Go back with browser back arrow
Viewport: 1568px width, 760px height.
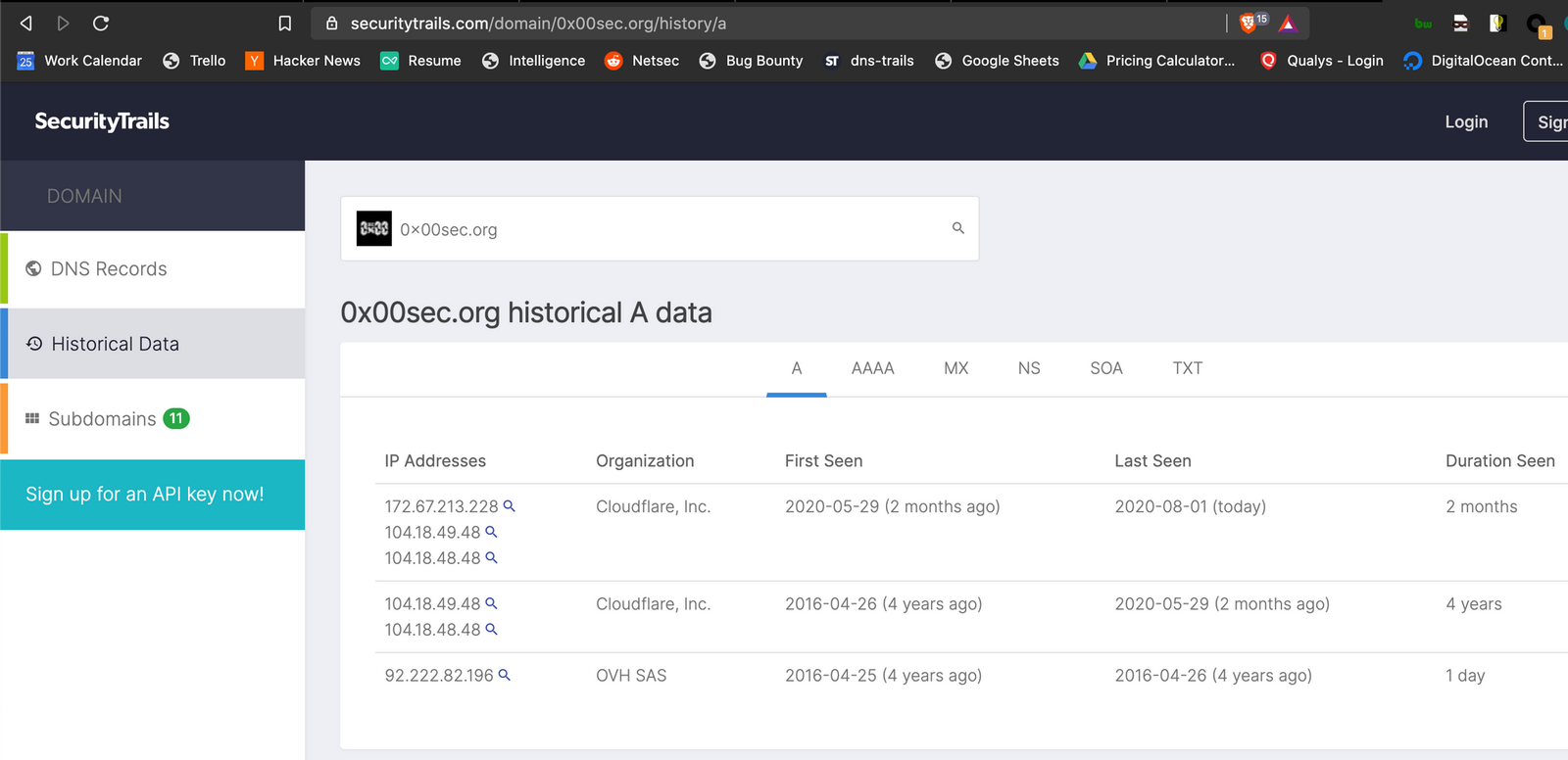point(26,23)
